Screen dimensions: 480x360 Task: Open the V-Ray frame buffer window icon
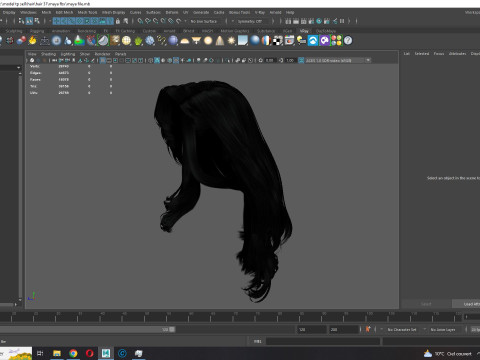pos(289,41)
